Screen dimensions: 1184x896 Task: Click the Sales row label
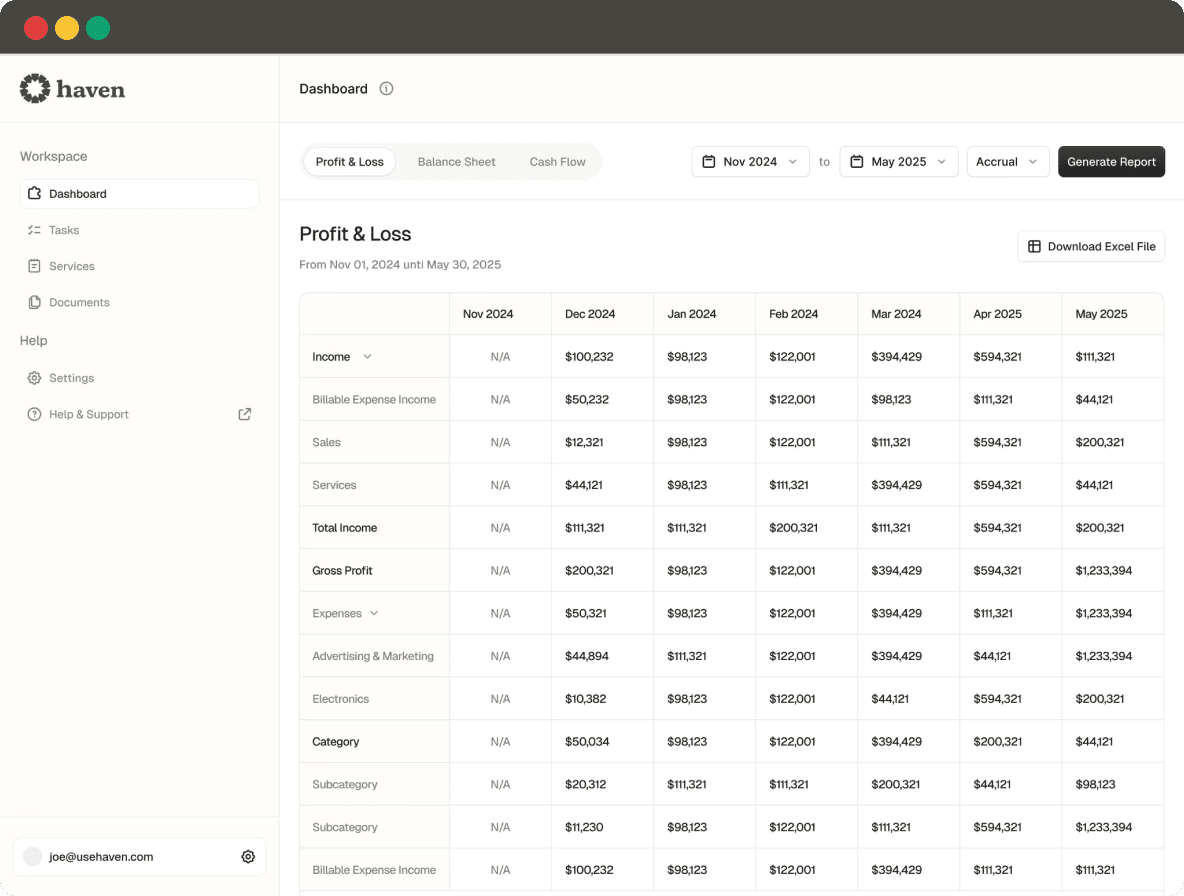326,442
